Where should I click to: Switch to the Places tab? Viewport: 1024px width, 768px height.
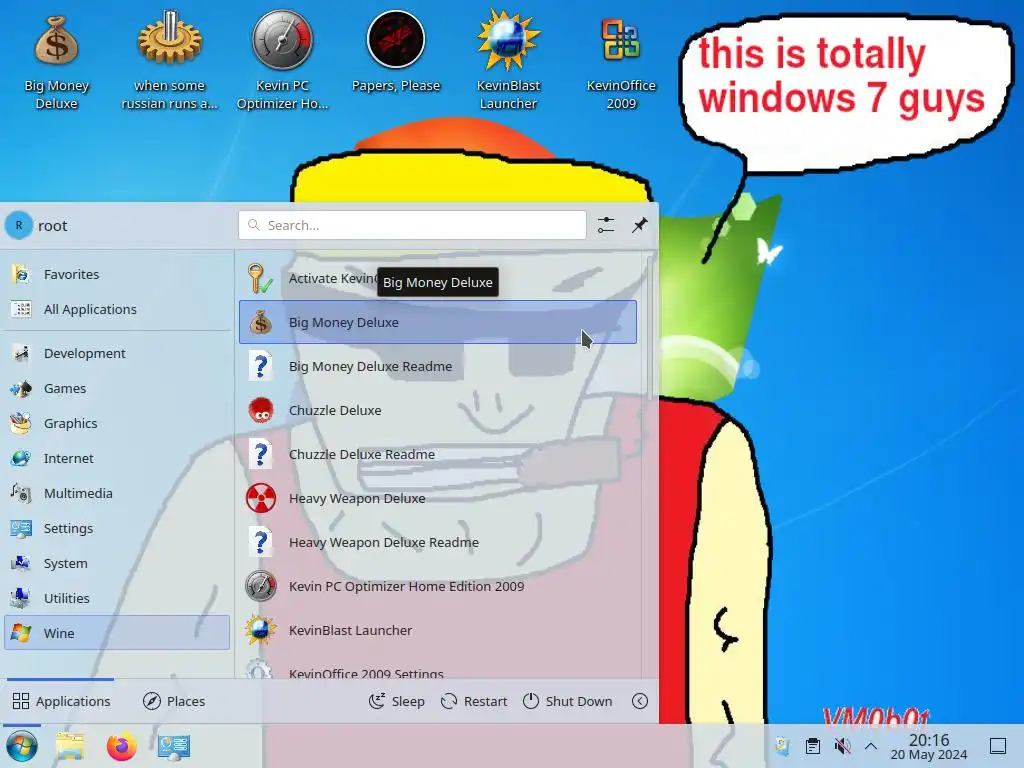coord(174,701)
